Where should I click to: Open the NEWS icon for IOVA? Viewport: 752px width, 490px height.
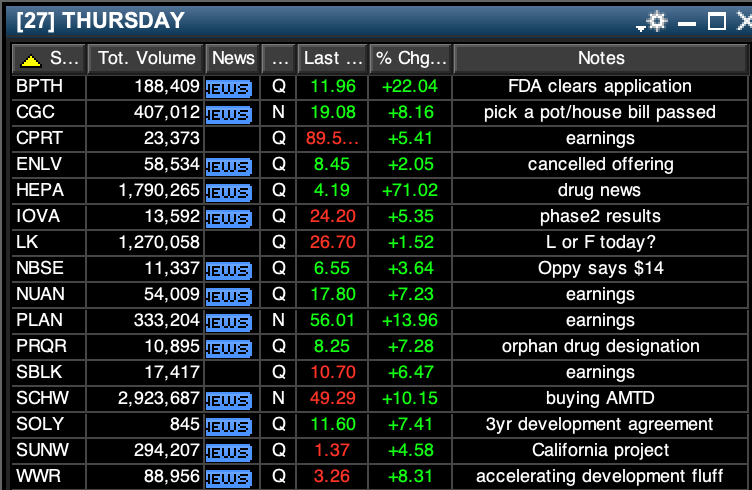[x=229, y=219]
